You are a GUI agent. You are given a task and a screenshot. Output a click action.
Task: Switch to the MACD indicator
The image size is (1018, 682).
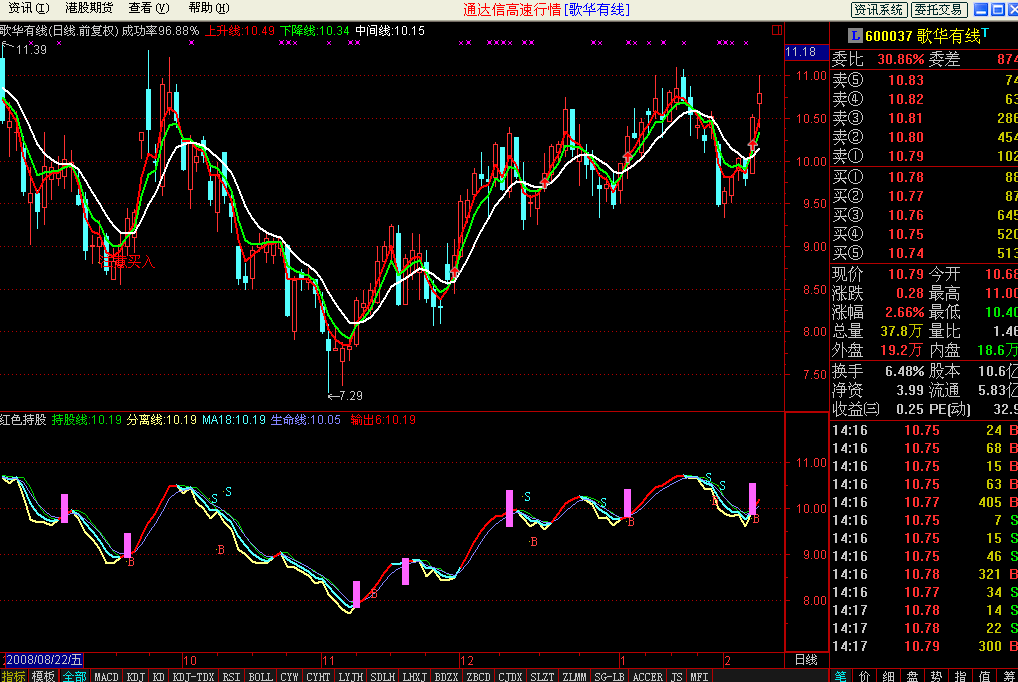(106, 677)
